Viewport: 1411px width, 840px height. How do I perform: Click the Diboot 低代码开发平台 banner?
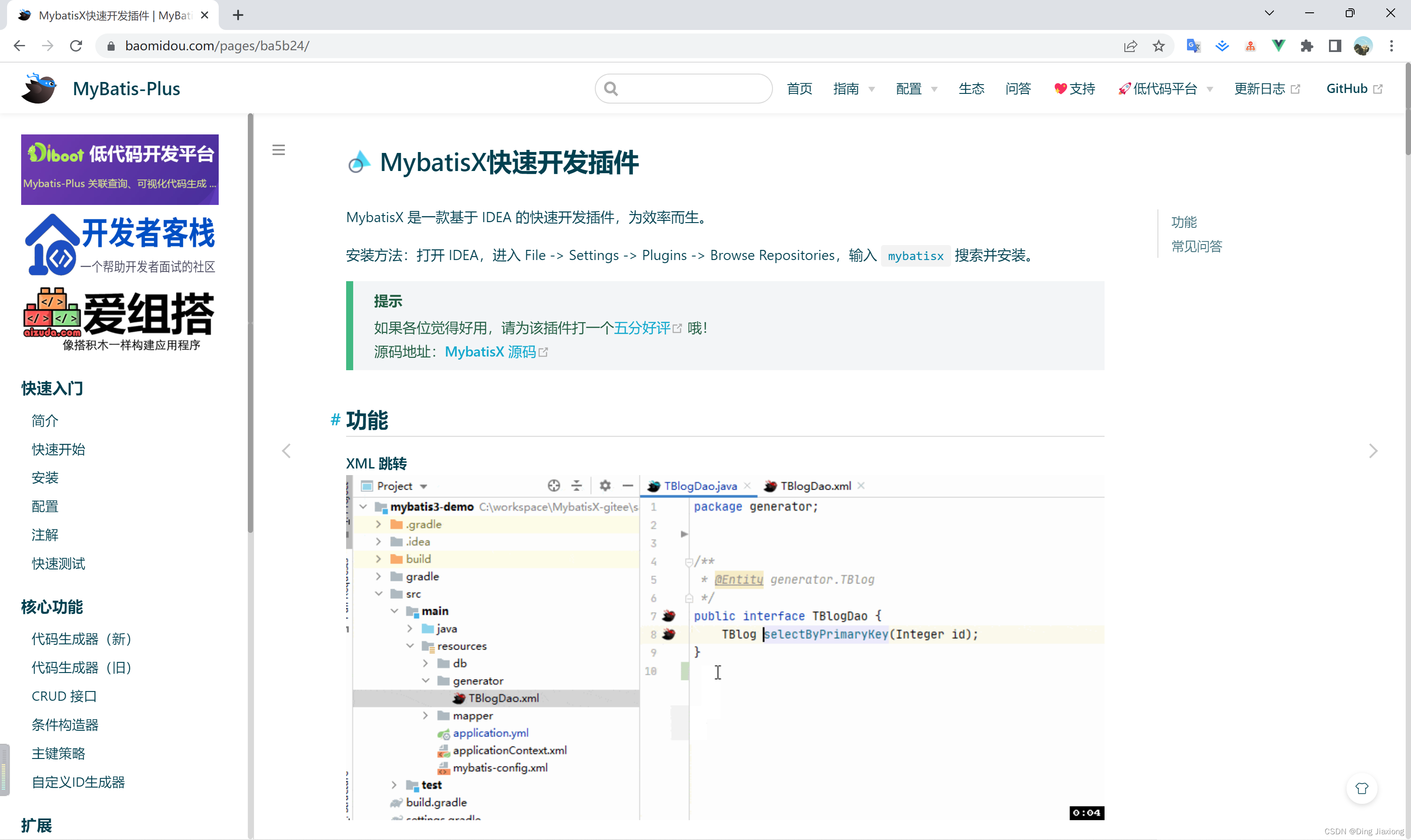click(119, 169)
